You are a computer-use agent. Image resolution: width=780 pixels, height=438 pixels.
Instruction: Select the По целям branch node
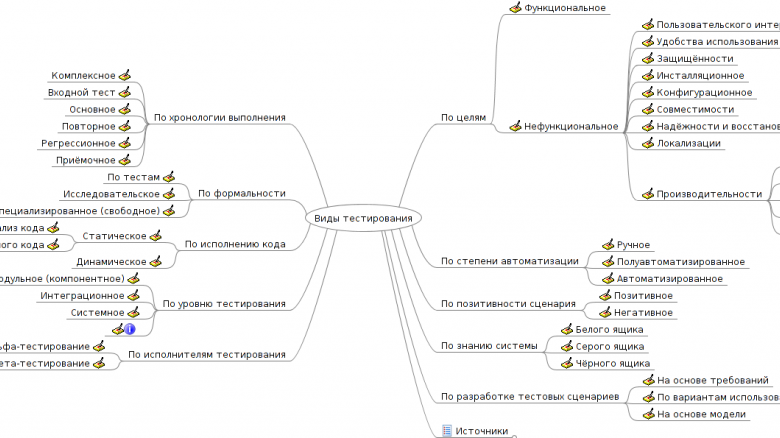tap(463, 117)
